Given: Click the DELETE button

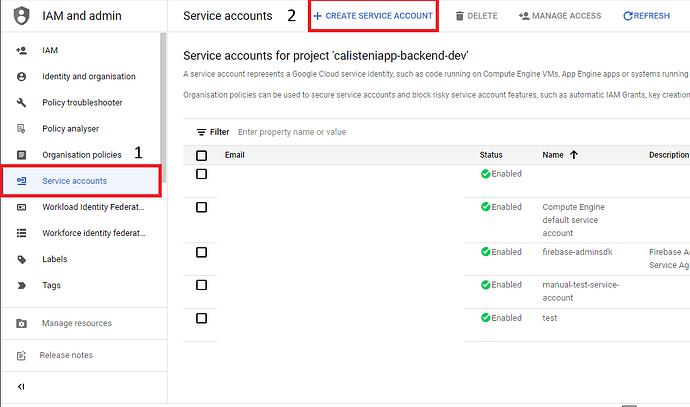Looking at the screenshot, I should [477, 16].
